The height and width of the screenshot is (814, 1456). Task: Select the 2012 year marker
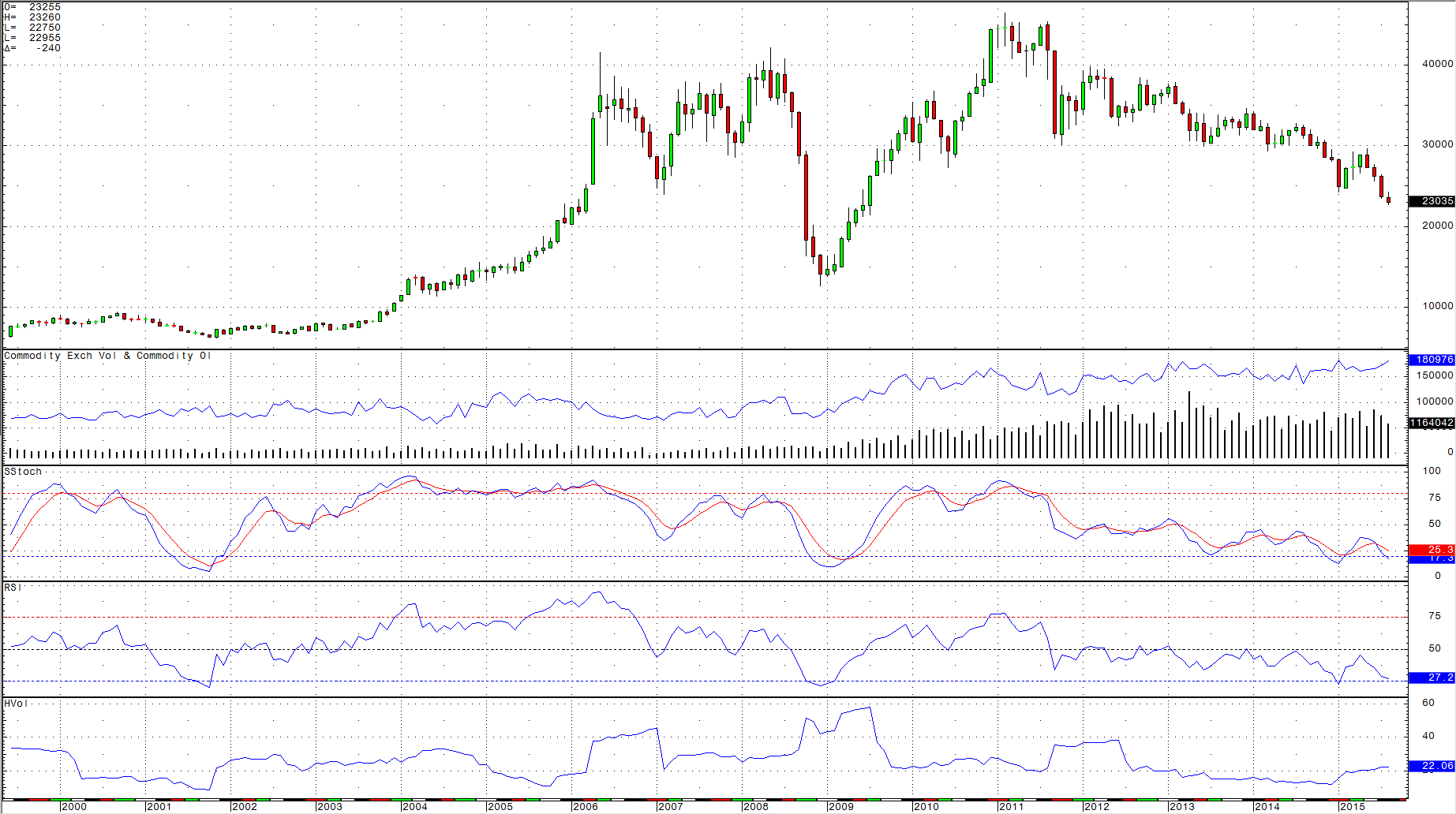click(1097, 807)
